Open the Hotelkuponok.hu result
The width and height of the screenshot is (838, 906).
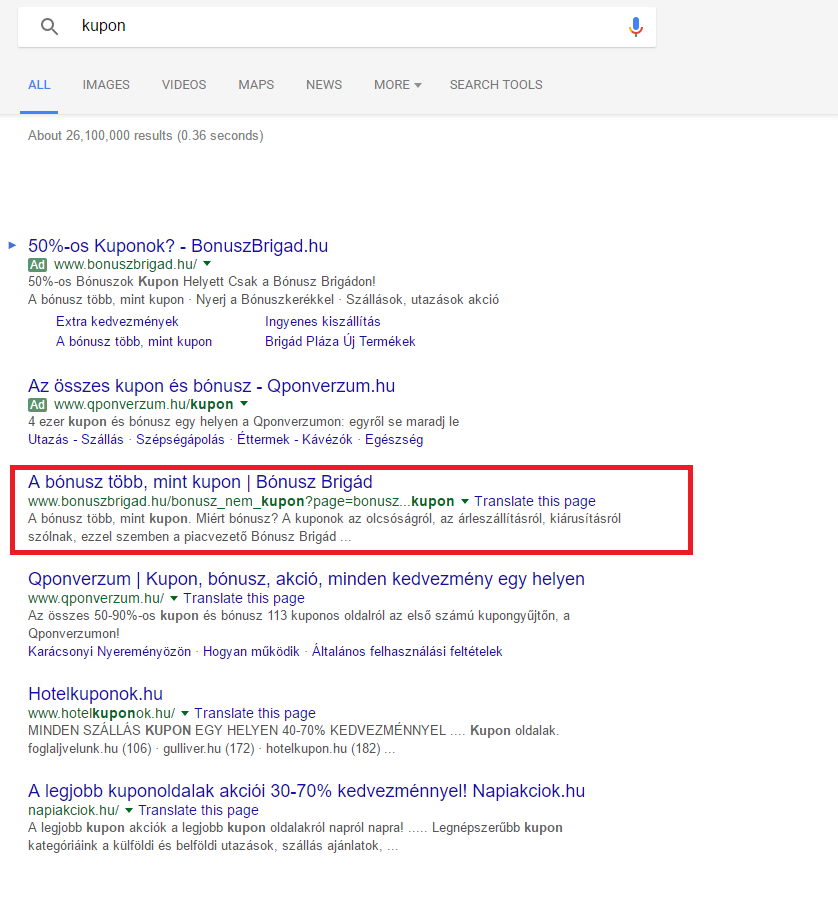click(x=95, y=694)
